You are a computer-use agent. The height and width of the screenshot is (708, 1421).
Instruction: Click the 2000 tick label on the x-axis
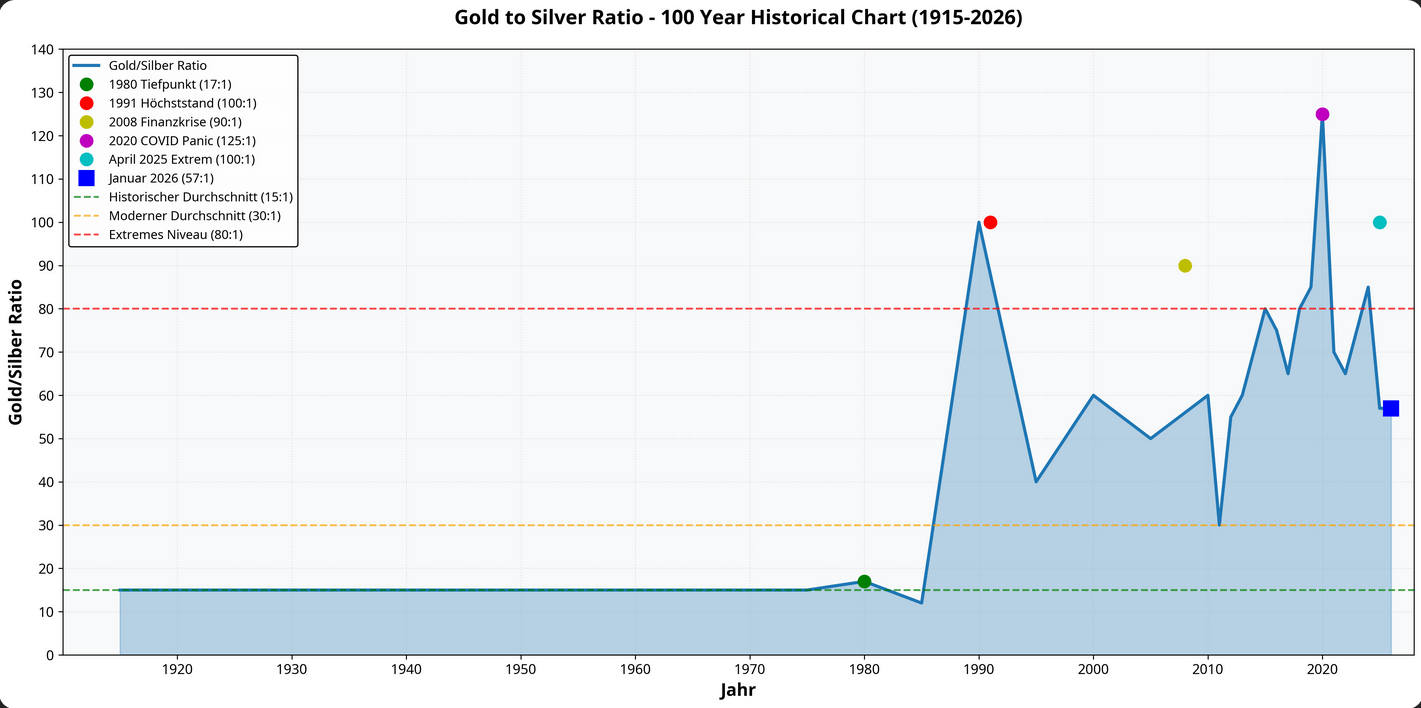tap(1093, 668)
